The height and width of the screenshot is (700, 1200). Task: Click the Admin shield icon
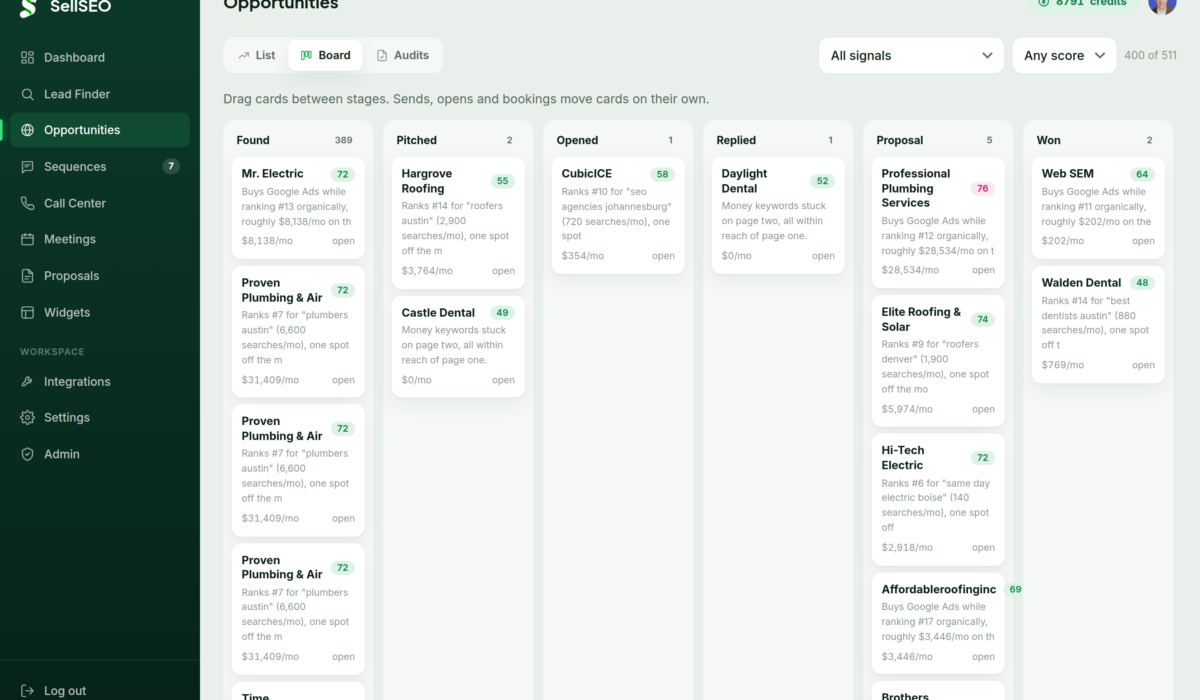coord(27,454)
